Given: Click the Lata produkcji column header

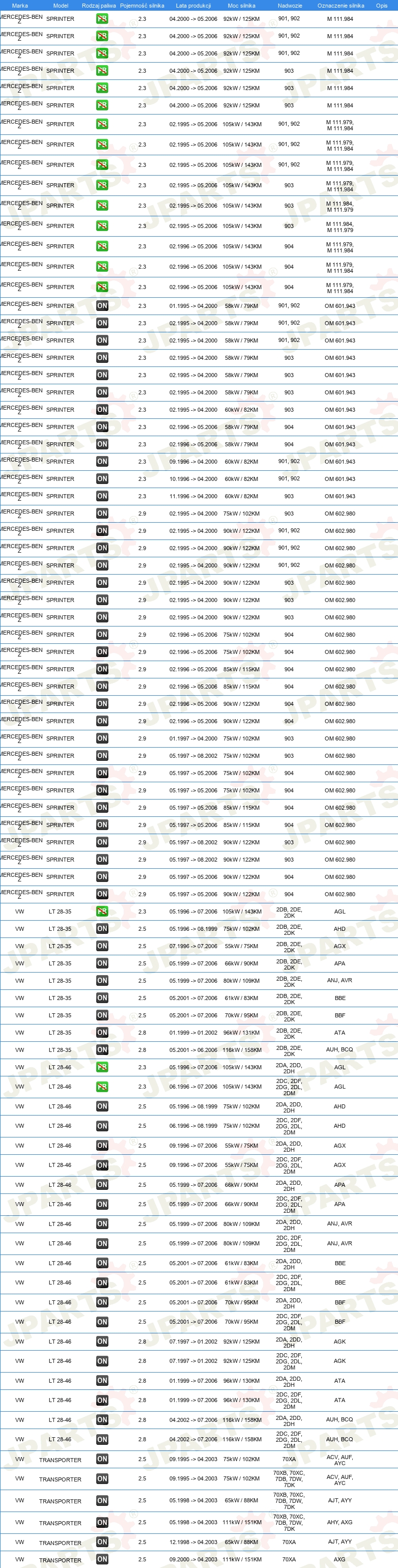Looking at the screenshot, I should [x=193, y=6].
